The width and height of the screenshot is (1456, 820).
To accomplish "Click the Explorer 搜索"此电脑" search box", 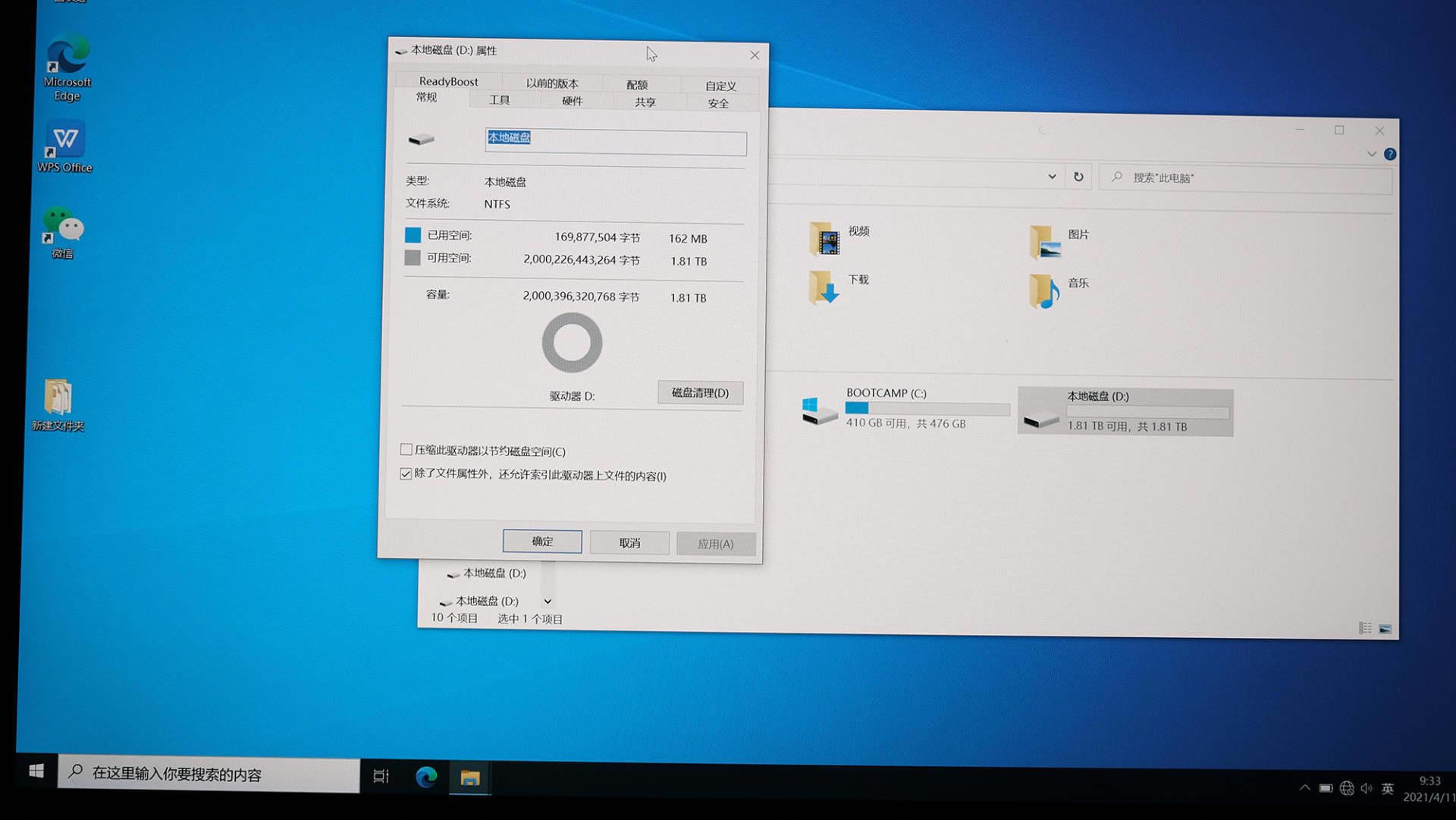I will pos(1246,179).
